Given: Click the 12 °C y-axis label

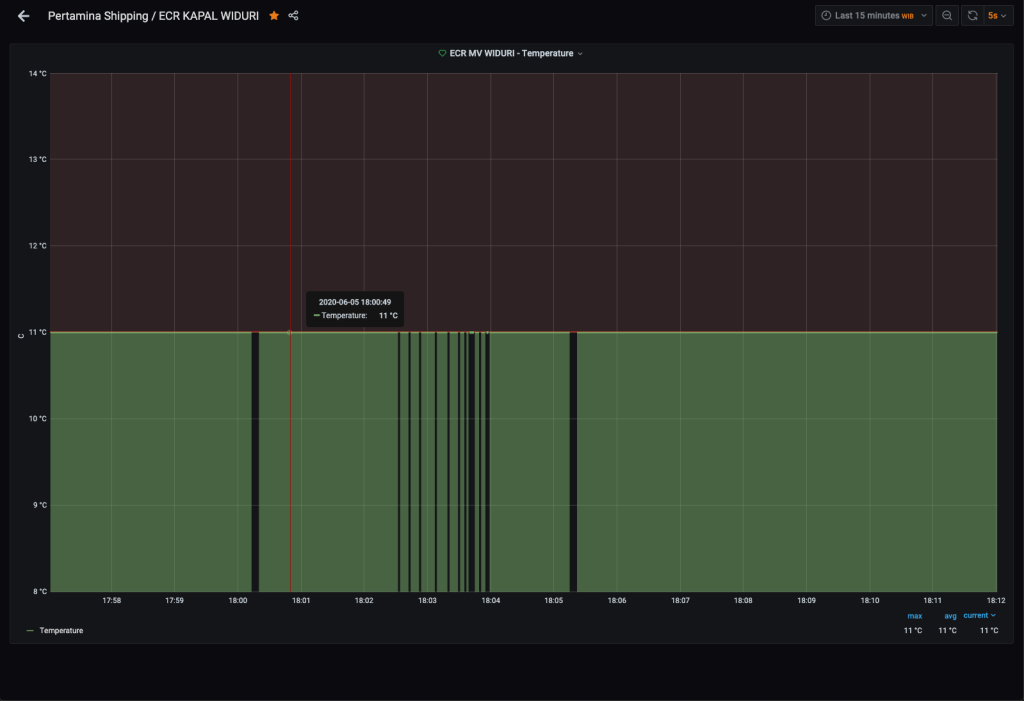Looking at the screenshot, I should (38, 246).
